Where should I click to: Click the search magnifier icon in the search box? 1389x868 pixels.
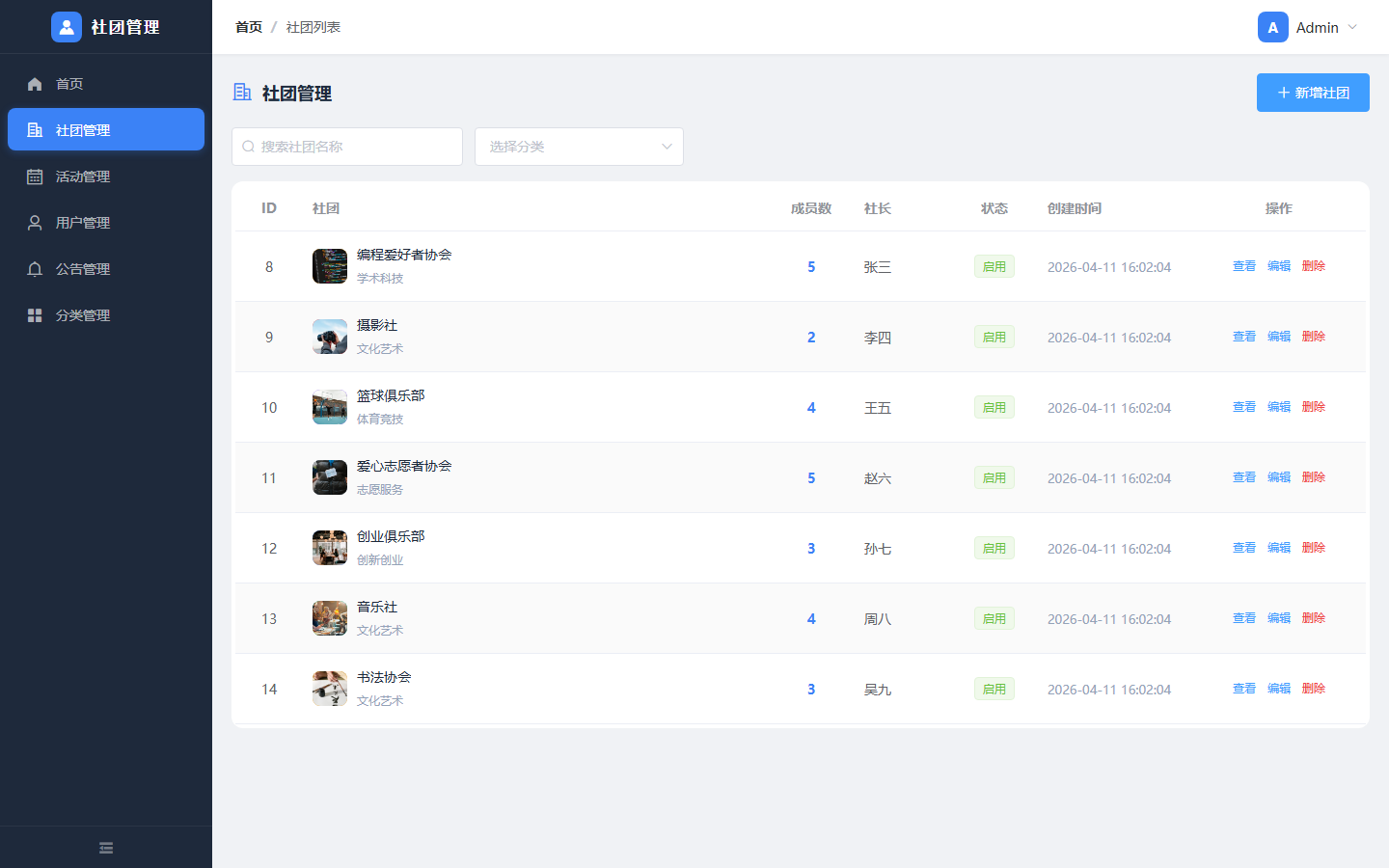(248, 147)
